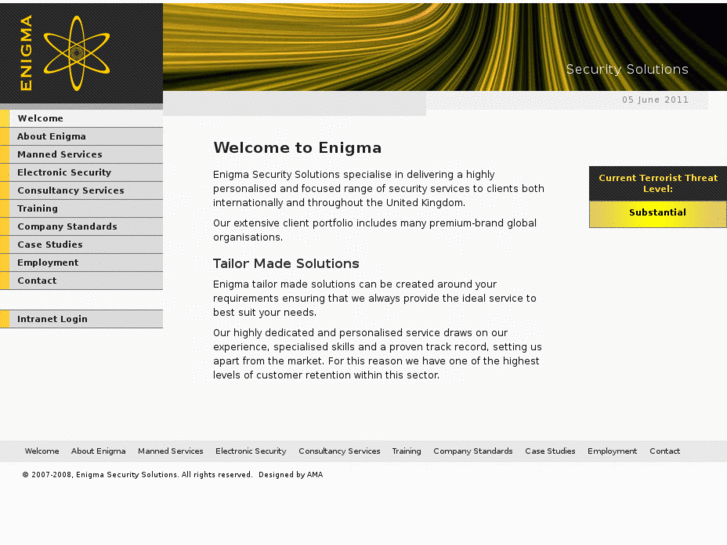This screenshot has width=727, height=545.
Task: Click the footer Manned Services link
Action: (170, 451)
